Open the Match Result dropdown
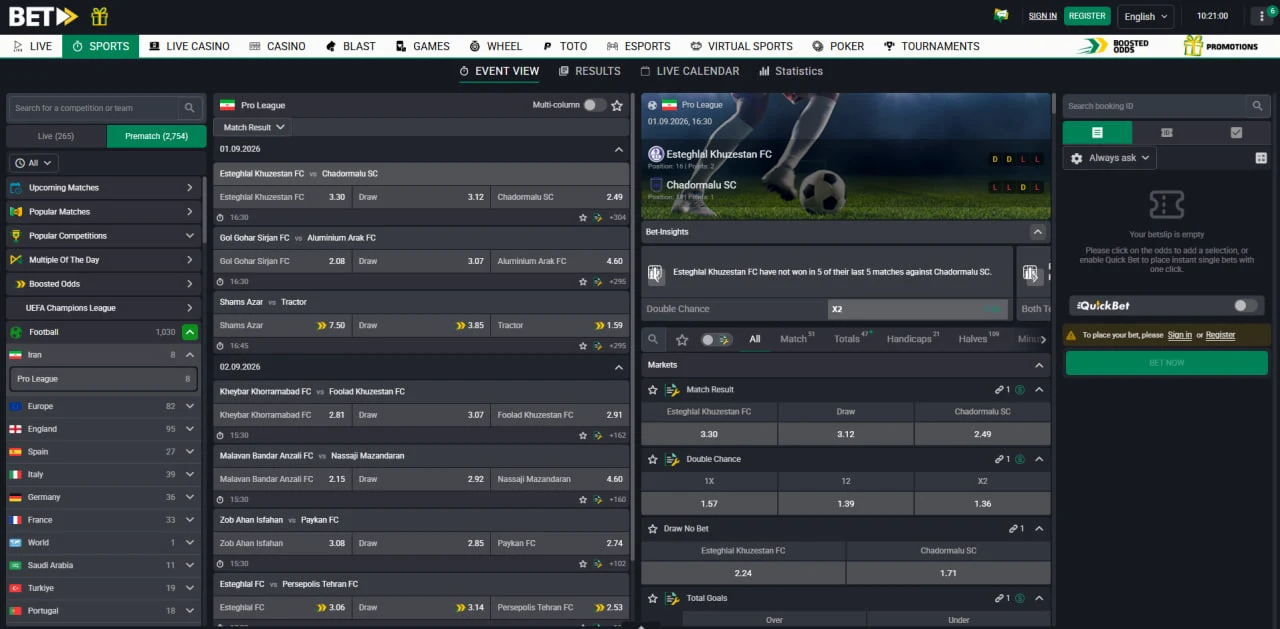Screen dimensions: 1280x629 [254, 127]
